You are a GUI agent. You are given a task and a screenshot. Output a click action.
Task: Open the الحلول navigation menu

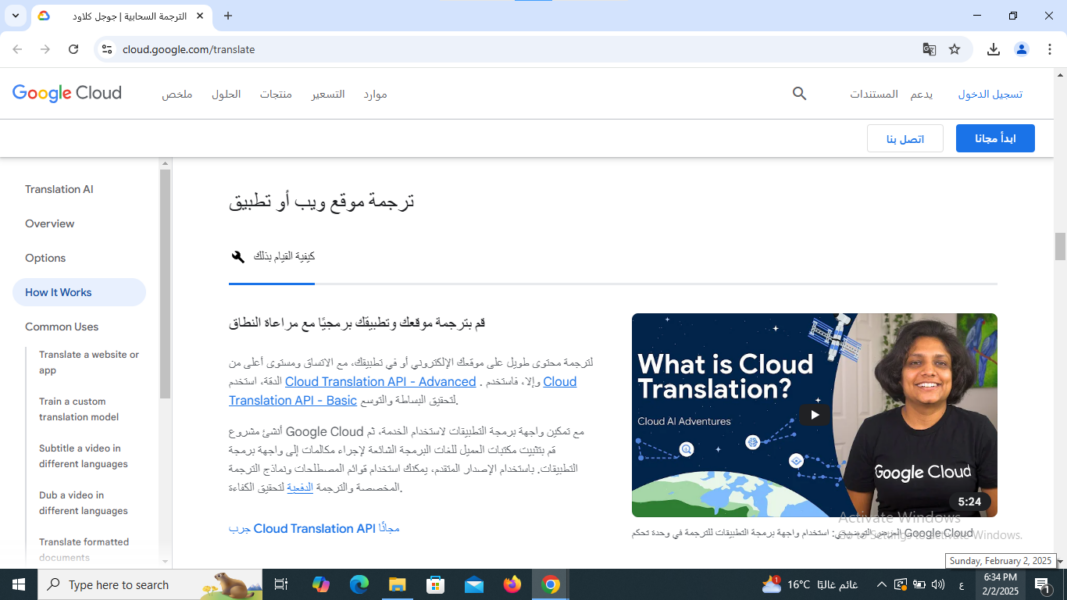click(x=226, y=95)
